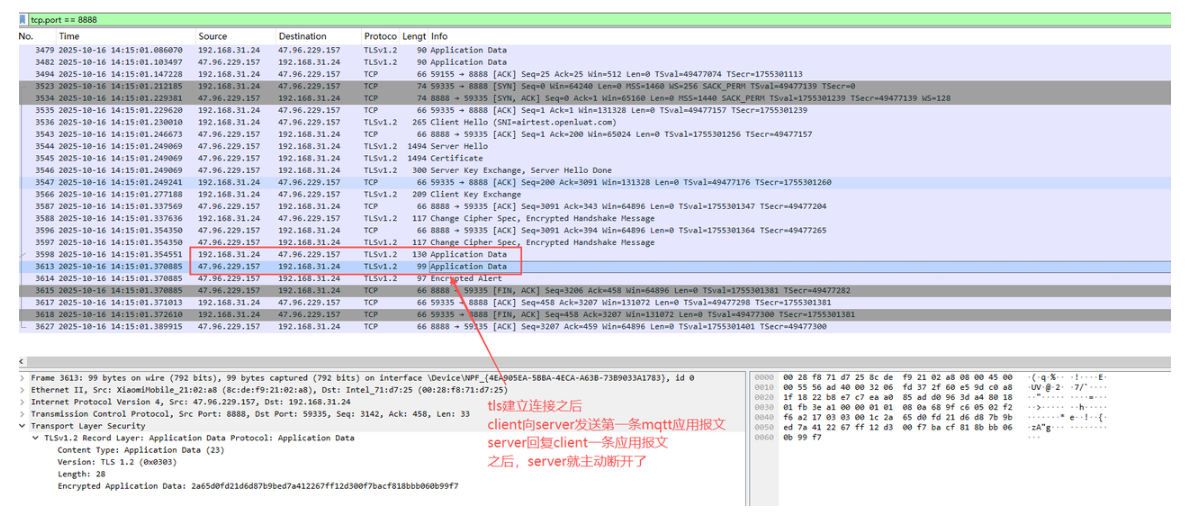Expand the Ethernet II detail node
This screenshot has width=1193, height=527.
pyautogui.click(x=22, y=390)
